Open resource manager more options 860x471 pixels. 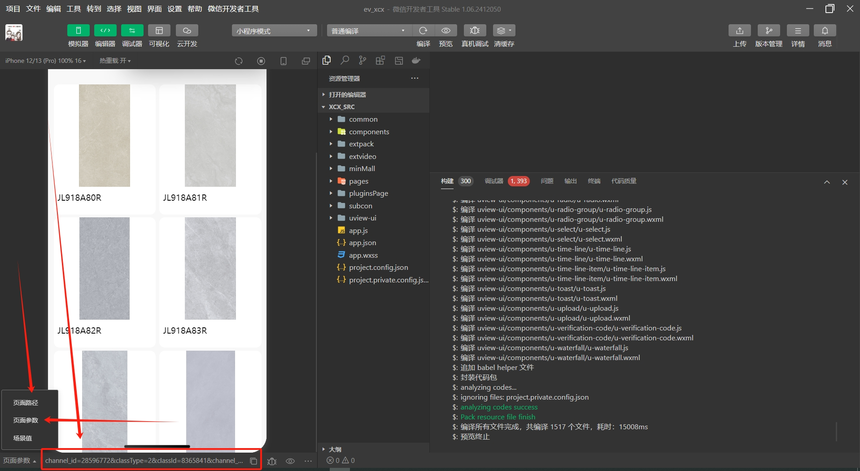[x=415, y=78]
